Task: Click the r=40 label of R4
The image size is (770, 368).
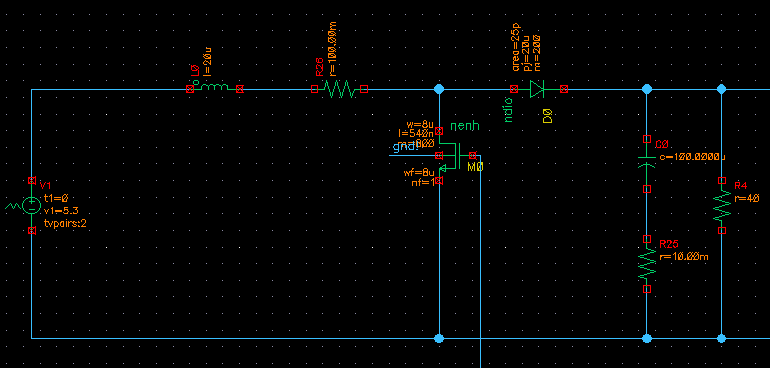Action: 747,198
